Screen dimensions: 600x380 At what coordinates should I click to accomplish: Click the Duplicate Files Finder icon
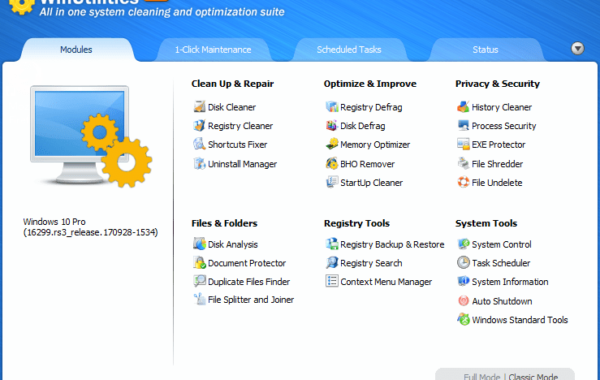click(x=199, y=281)
